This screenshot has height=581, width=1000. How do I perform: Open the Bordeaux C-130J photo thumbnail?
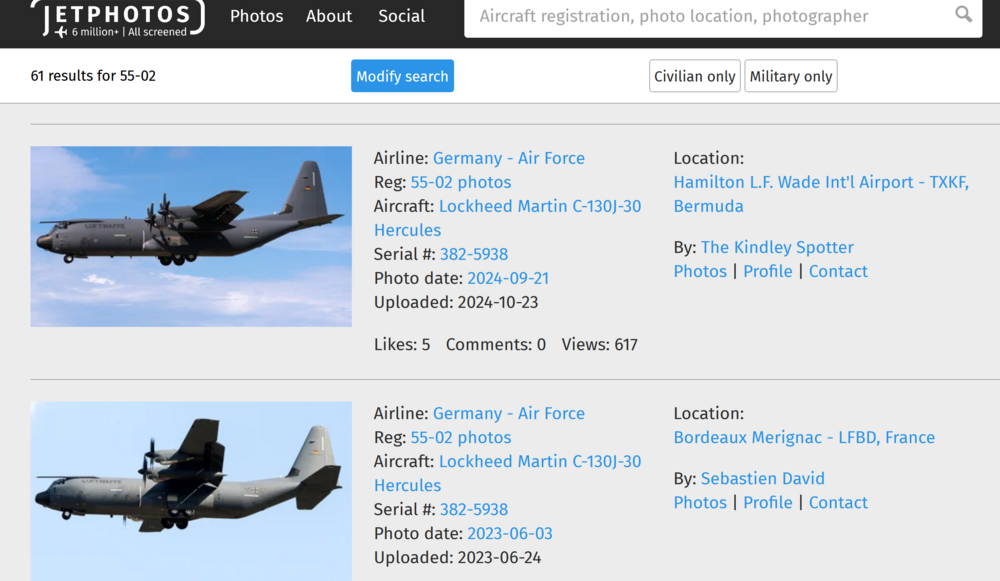[x=191, y=490]
